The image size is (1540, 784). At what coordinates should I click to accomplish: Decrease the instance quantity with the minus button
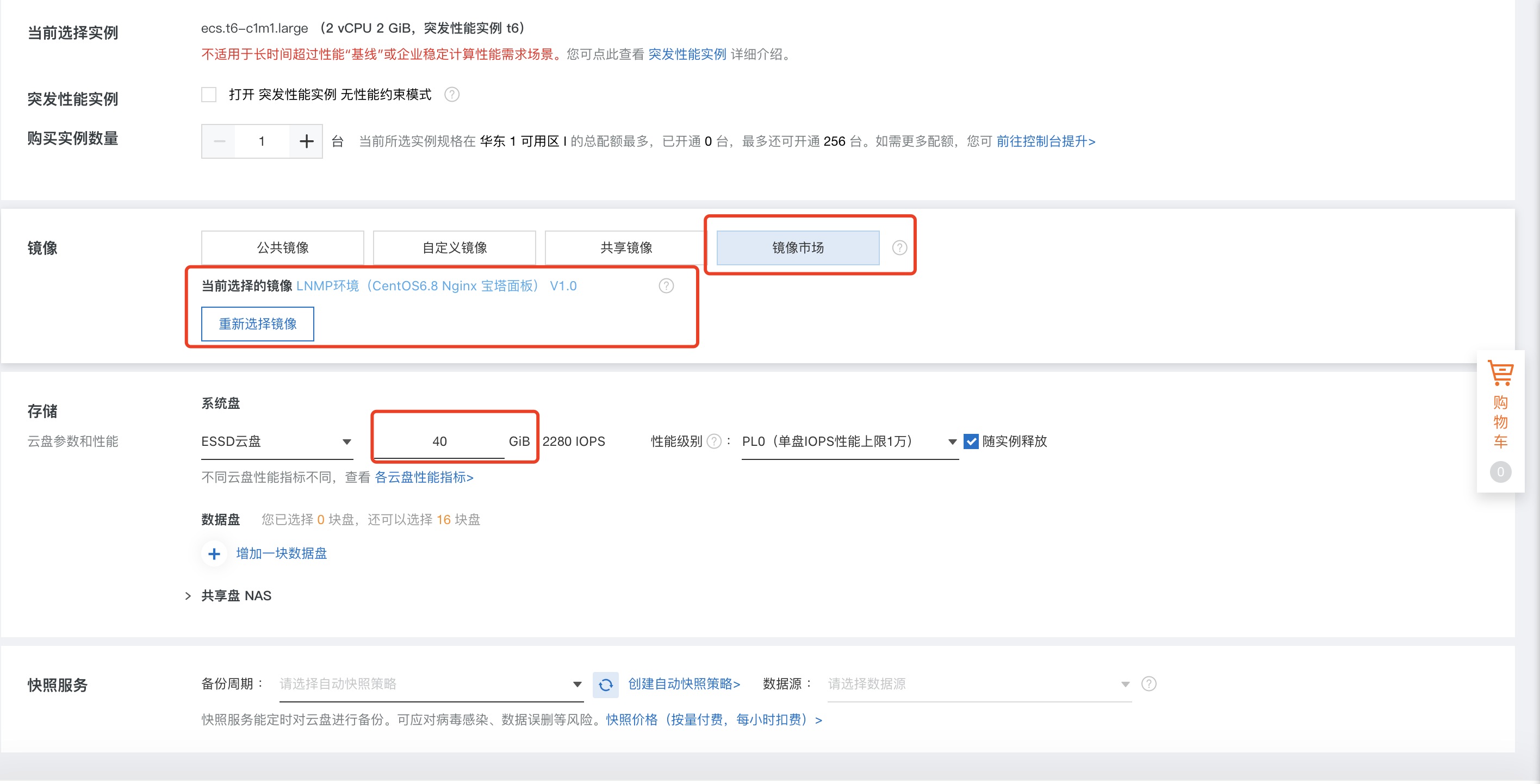pyautogui.click(x=219, y=141)
